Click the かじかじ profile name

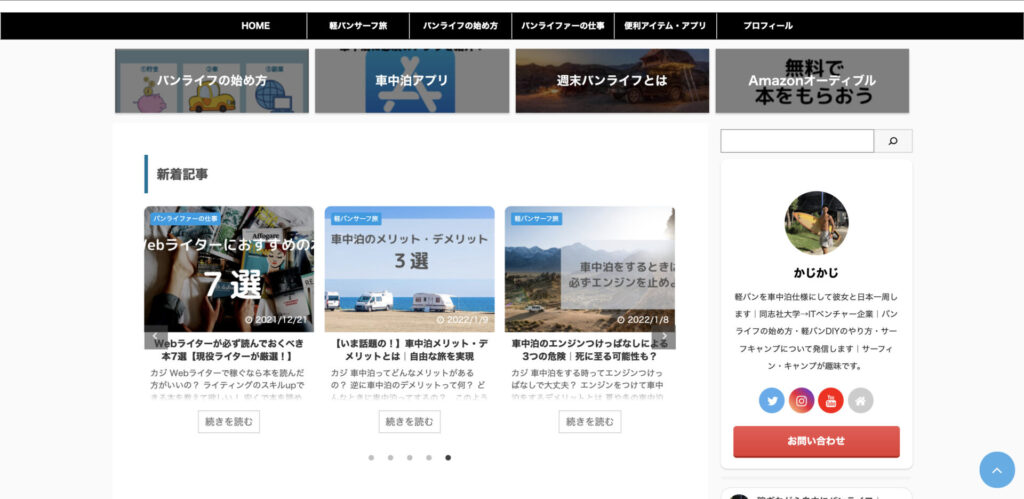[816, 272]
